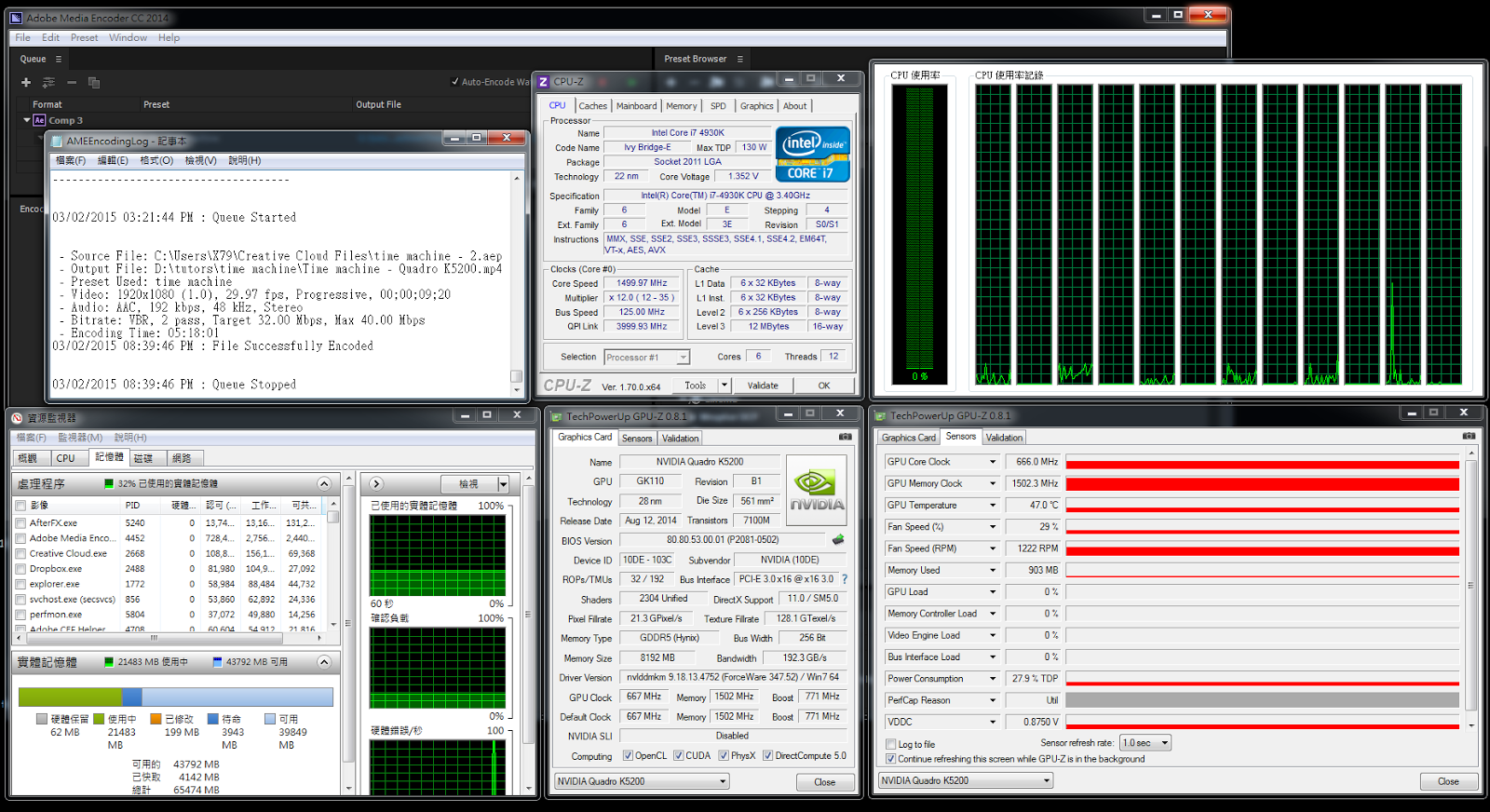Screen dimensions: 1490x812
Task: Open the 磁碟 tab in 資源監視器
Action: click(x=142, y=458)
